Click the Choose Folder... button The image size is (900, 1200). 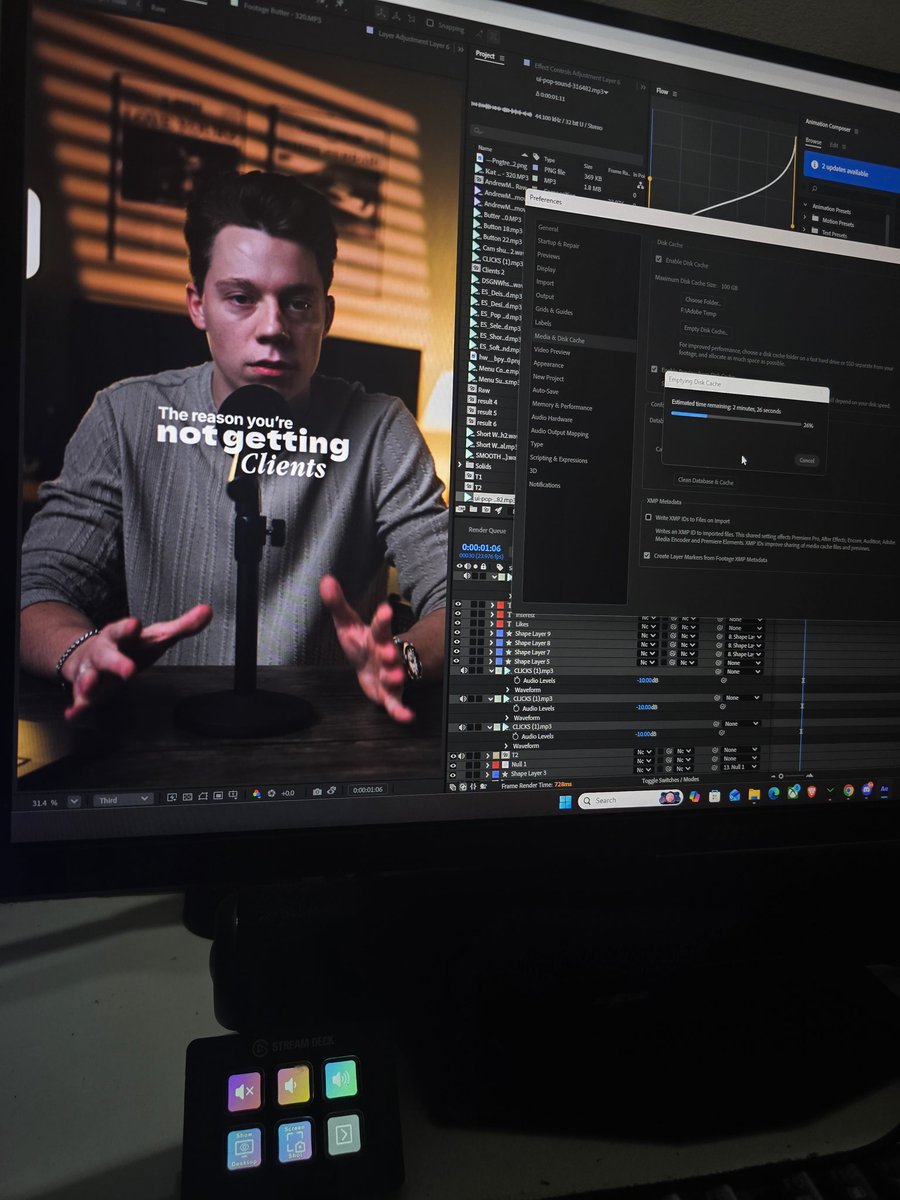coord(703,301)
